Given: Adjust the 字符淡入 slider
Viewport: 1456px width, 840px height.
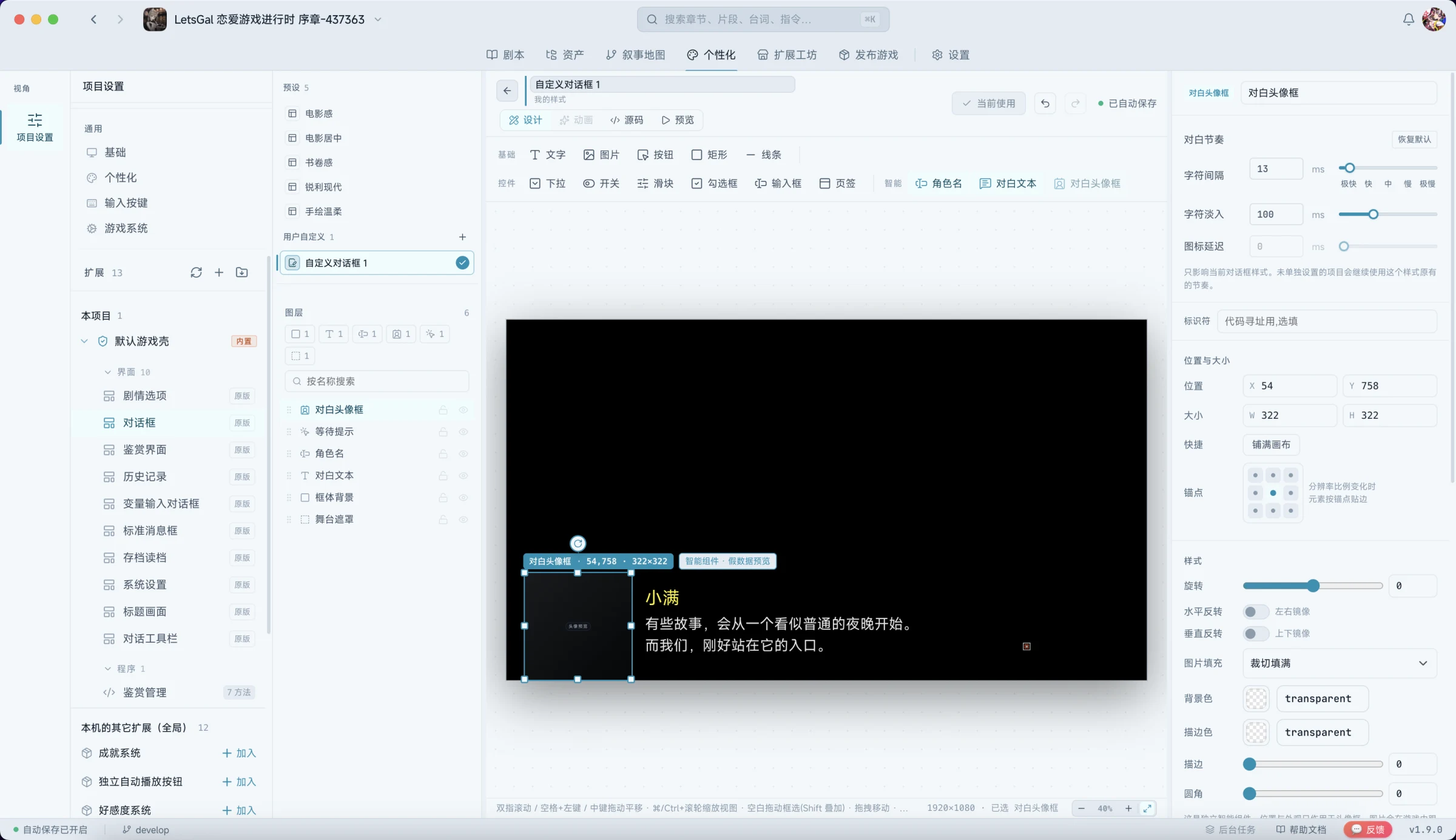Looking at the screenshot, I should pos(1387,214).
